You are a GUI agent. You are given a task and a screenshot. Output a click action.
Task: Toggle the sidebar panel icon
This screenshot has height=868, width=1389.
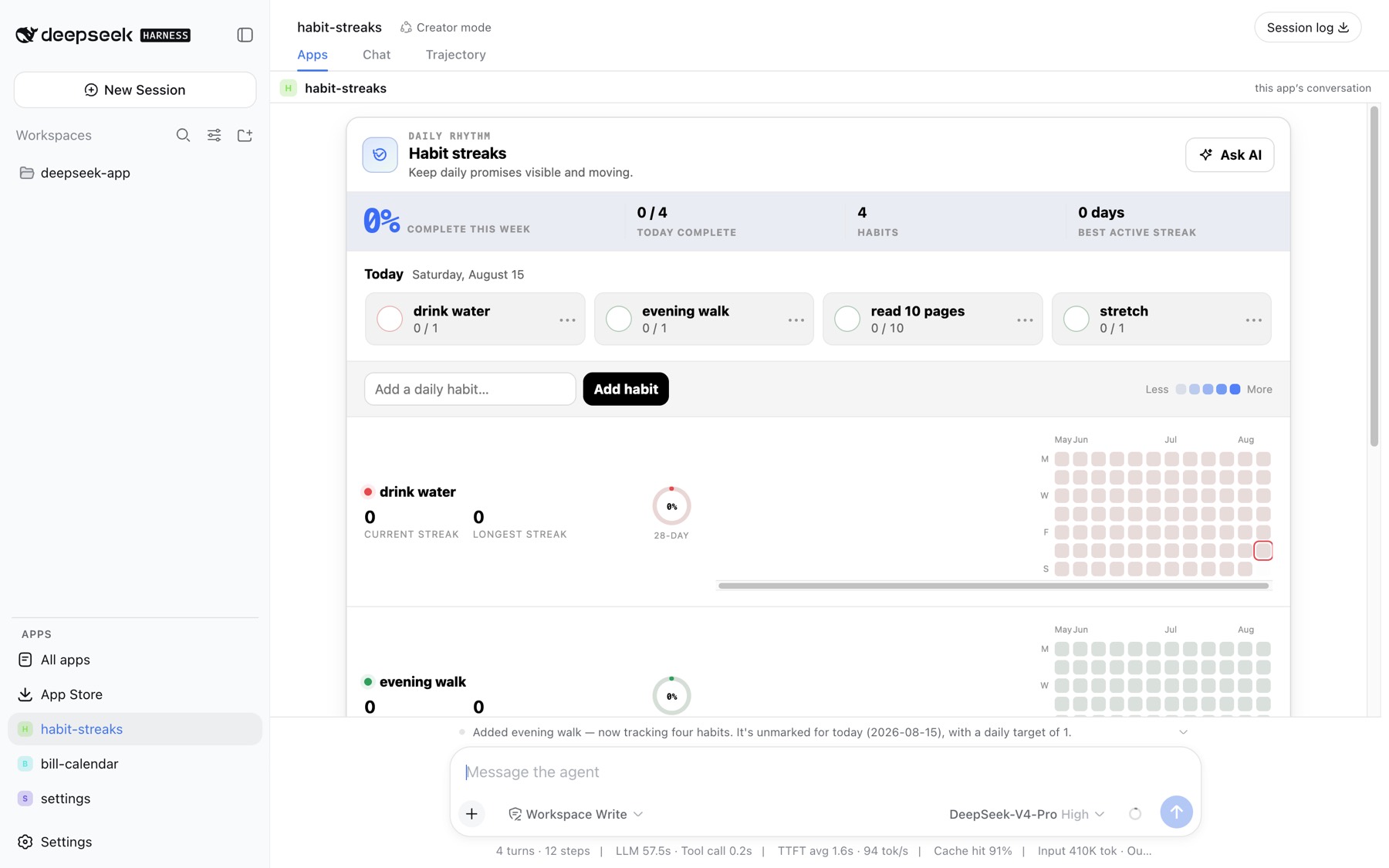(x=245, y=35)
